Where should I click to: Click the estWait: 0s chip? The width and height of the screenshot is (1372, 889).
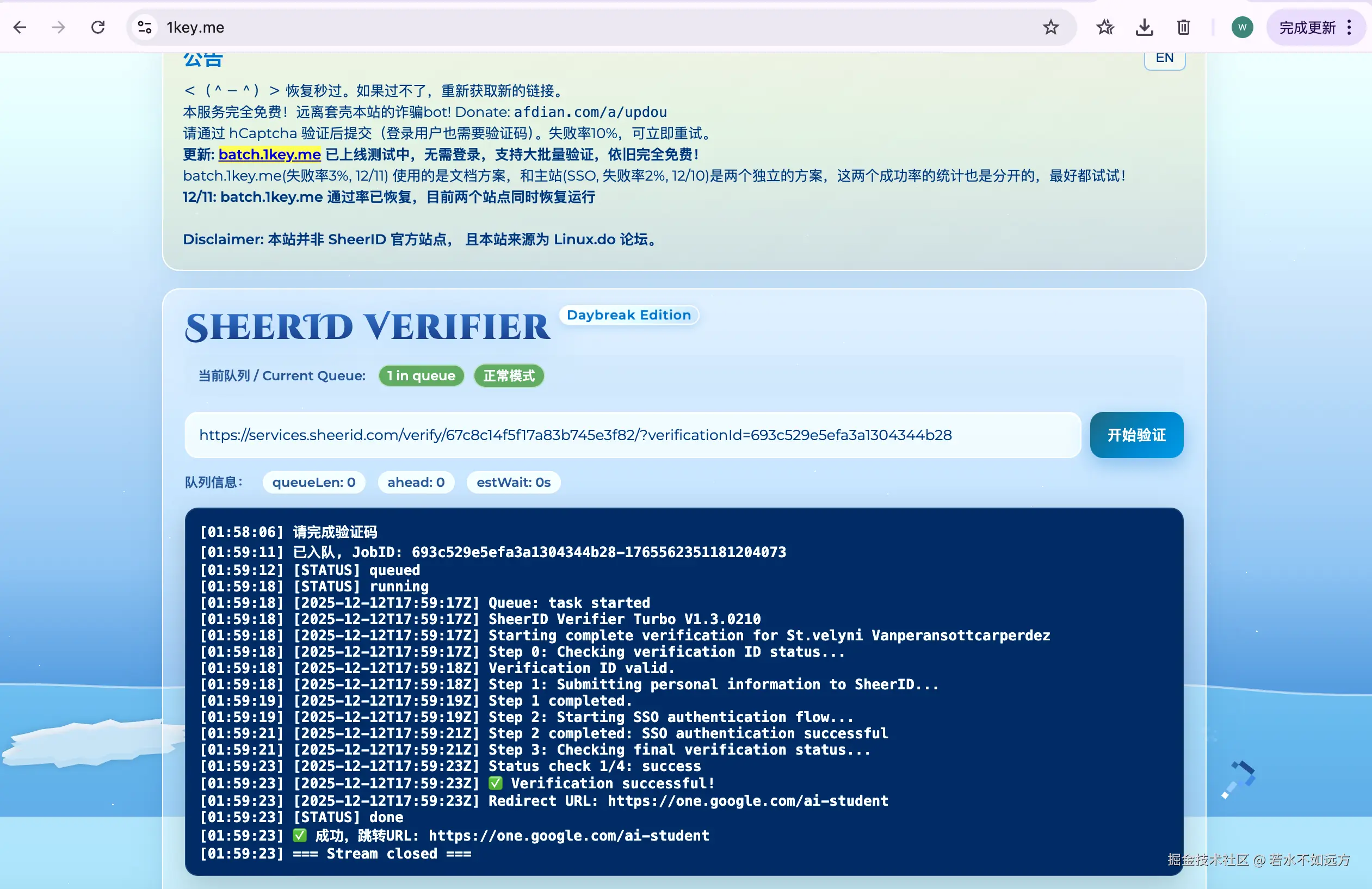tap(513, 483)
